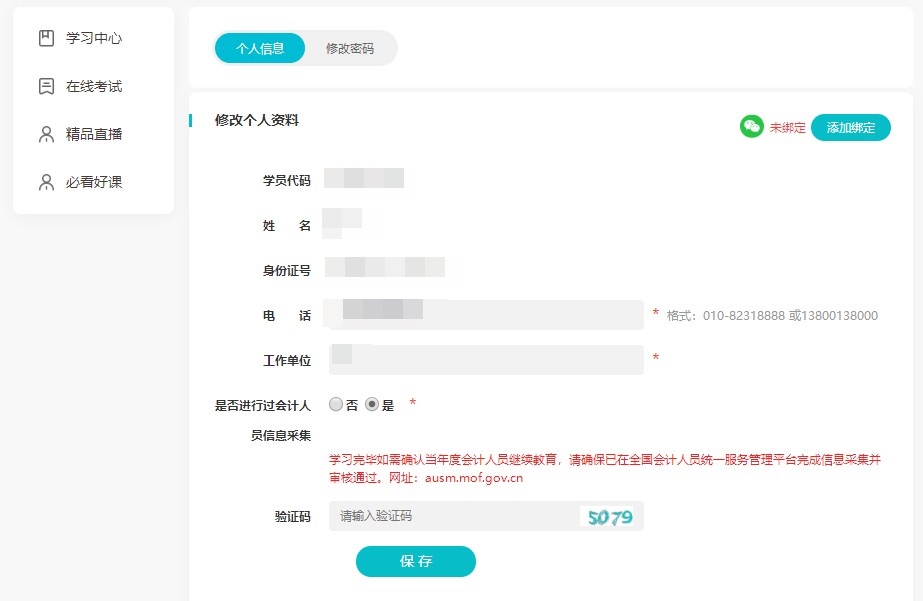Switch to the 个人信息 tab

[259, 47]
